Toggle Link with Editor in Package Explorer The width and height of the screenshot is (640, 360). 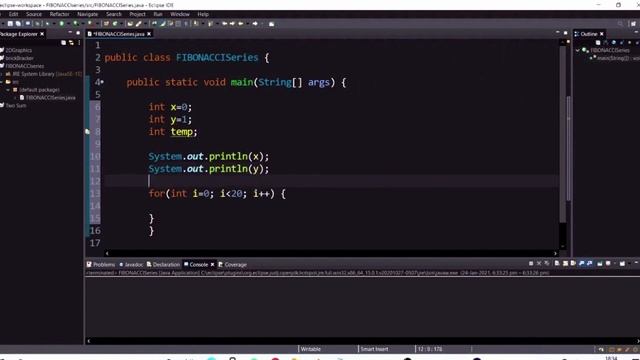coord(71,42)
